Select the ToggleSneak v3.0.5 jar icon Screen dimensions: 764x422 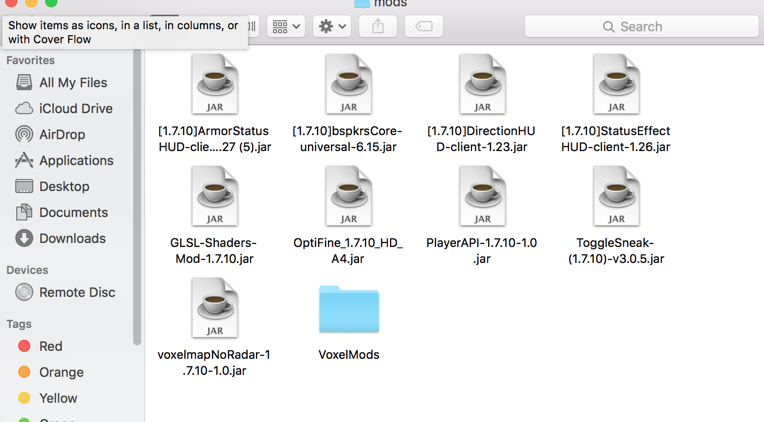pos(616,196)
